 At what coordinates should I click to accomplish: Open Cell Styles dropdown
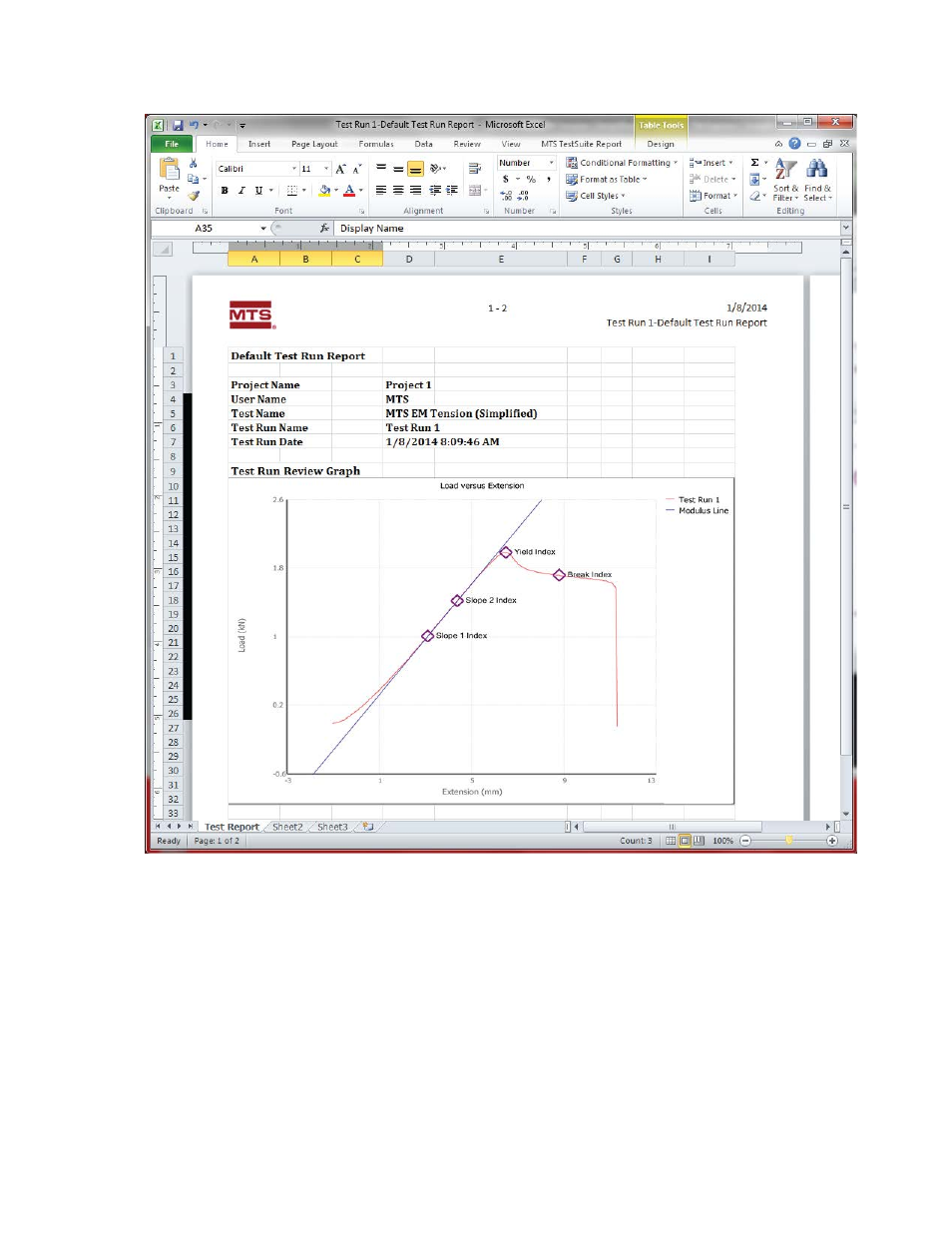pos(596,196)
